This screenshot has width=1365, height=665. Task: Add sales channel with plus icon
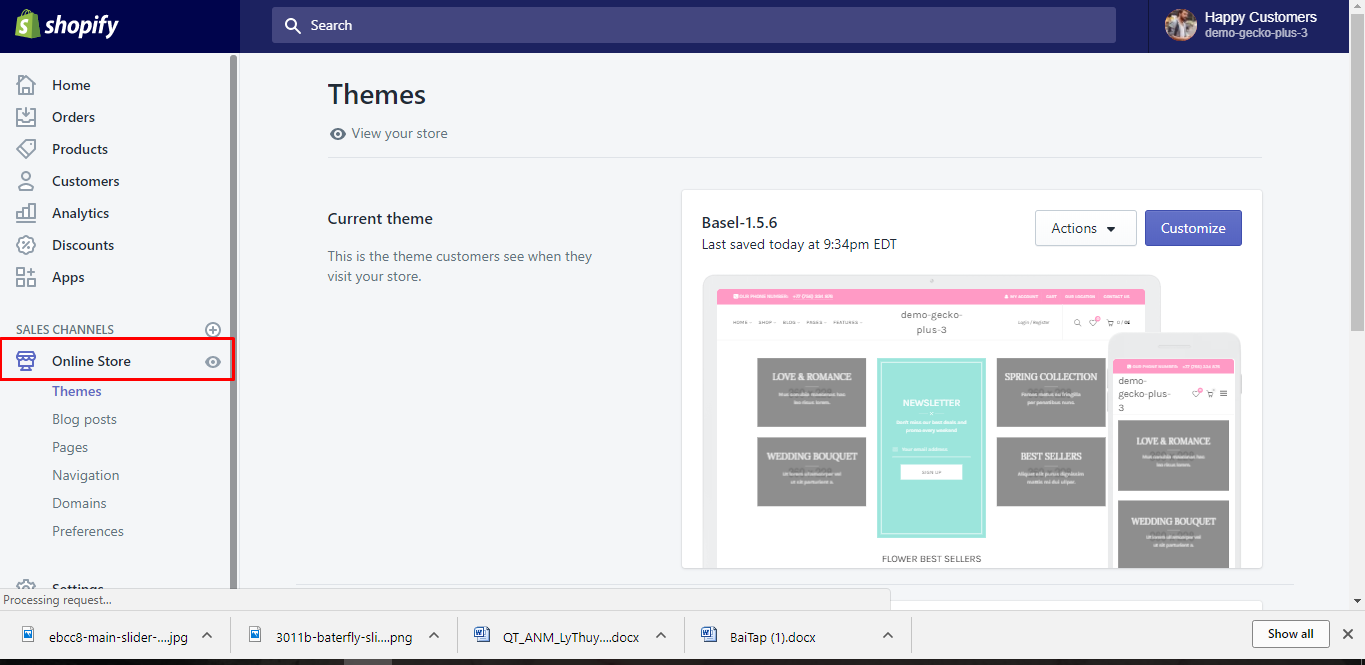click(x=212, y=329)
